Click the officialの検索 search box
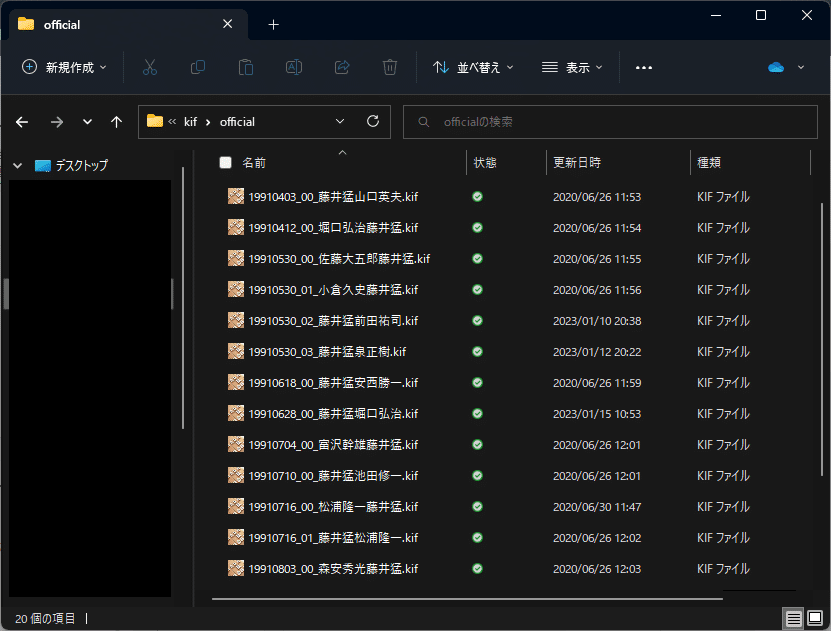The image size is (831, 631). point(610,122)
